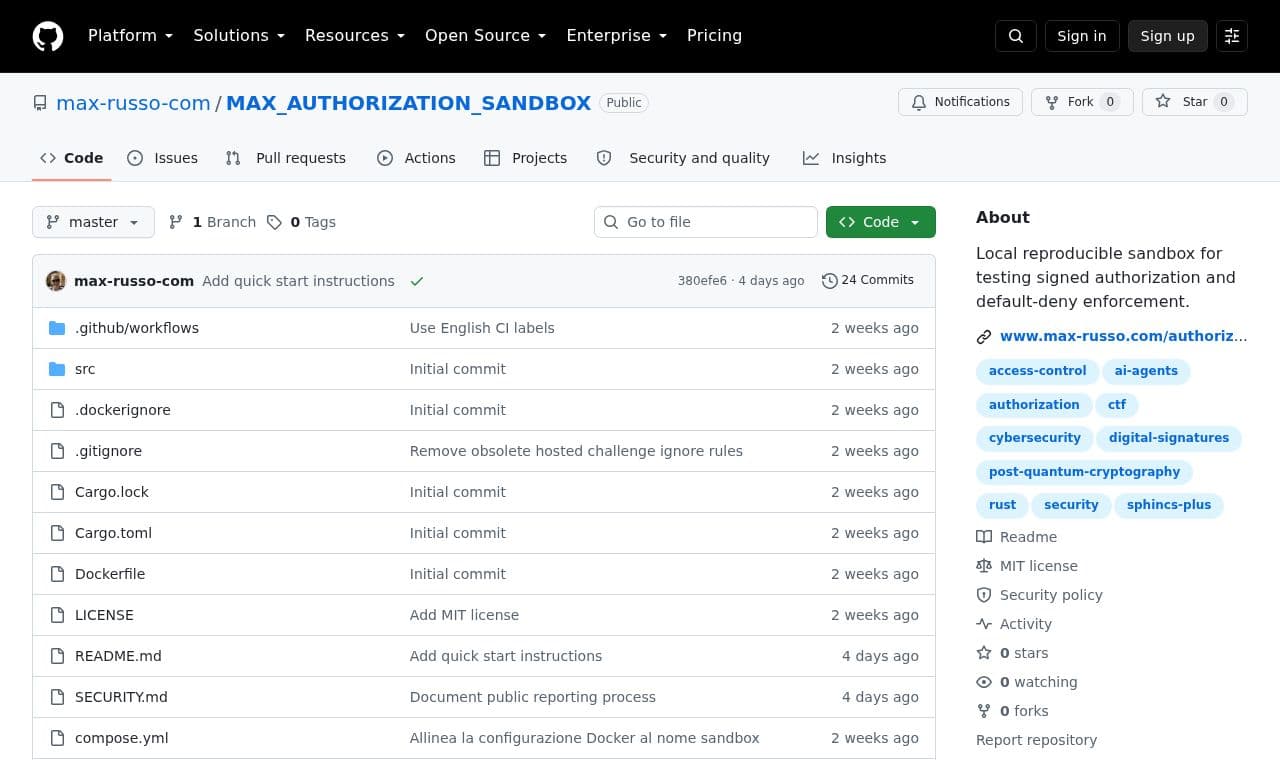
Task: Expand the Open Source menu
Action: 486,36
